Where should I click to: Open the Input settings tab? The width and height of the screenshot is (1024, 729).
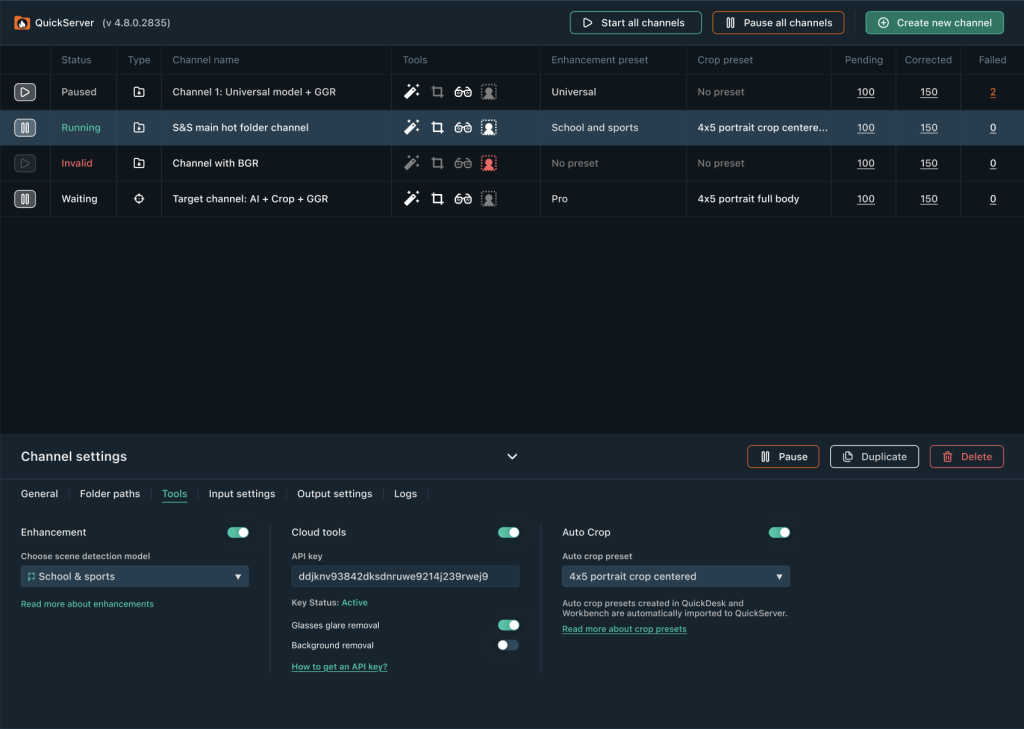click(242, 494)
